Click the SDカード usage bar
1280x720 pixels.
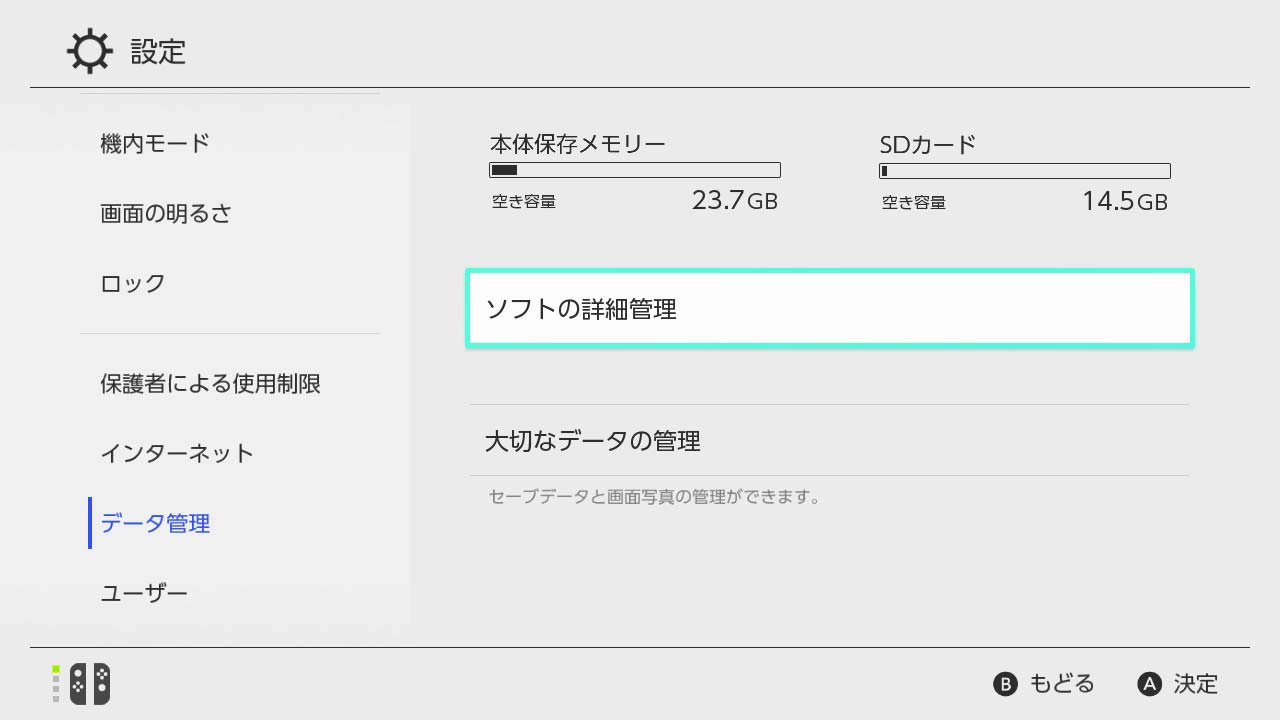click(1025, 171)
